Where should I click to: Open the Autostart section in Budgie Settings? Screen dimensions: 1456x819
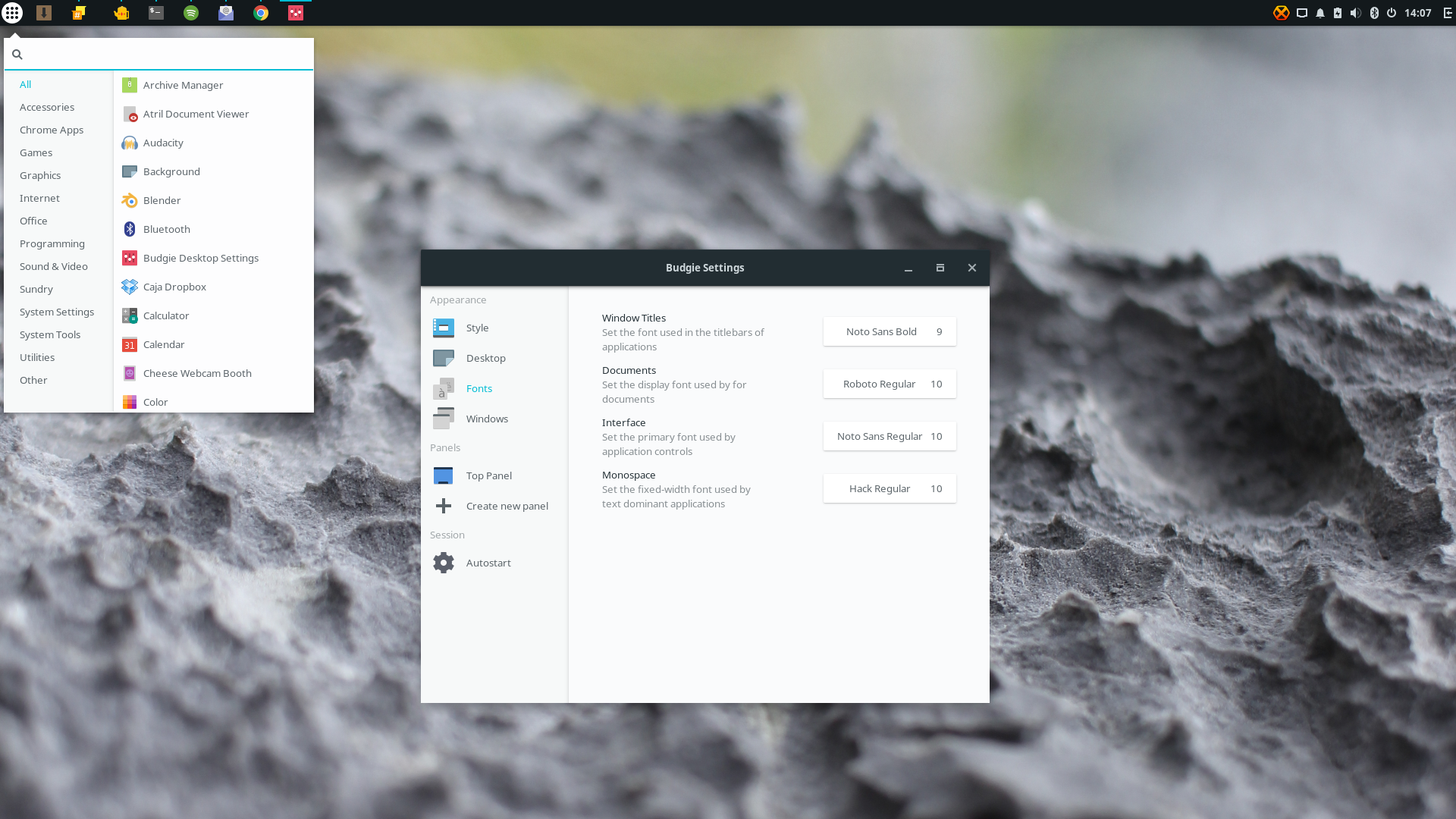click(494, 563)
